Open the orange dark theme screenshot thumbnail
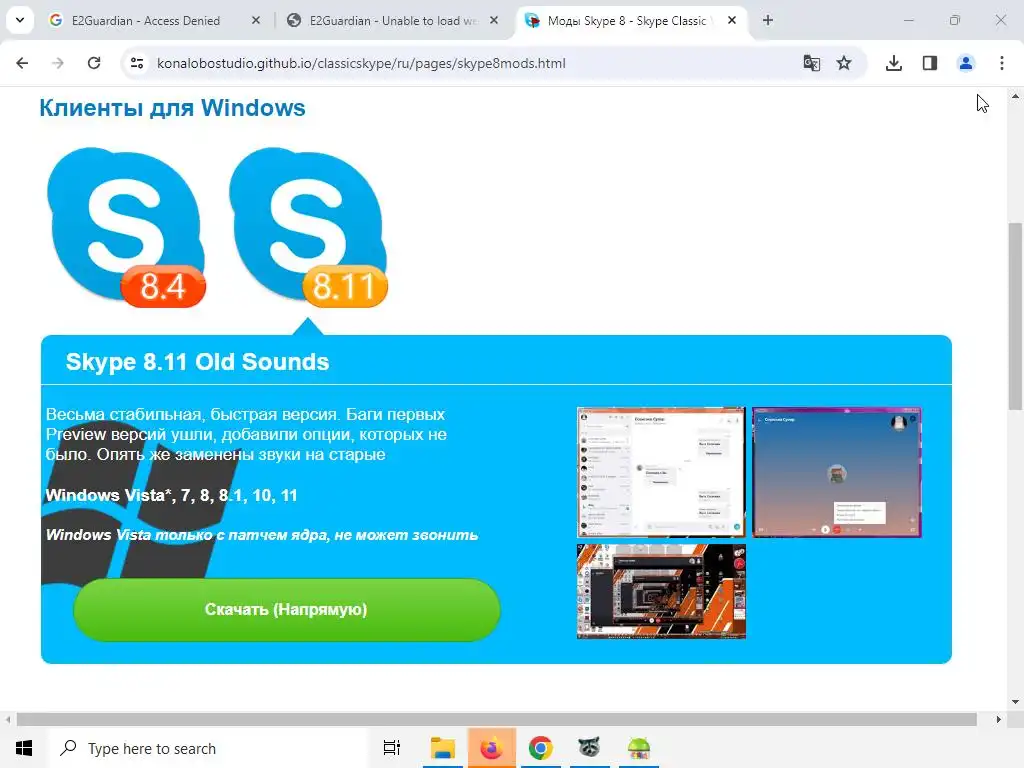Image resolution: width=1024 pixels, height=768 pixels. (661, 591)
